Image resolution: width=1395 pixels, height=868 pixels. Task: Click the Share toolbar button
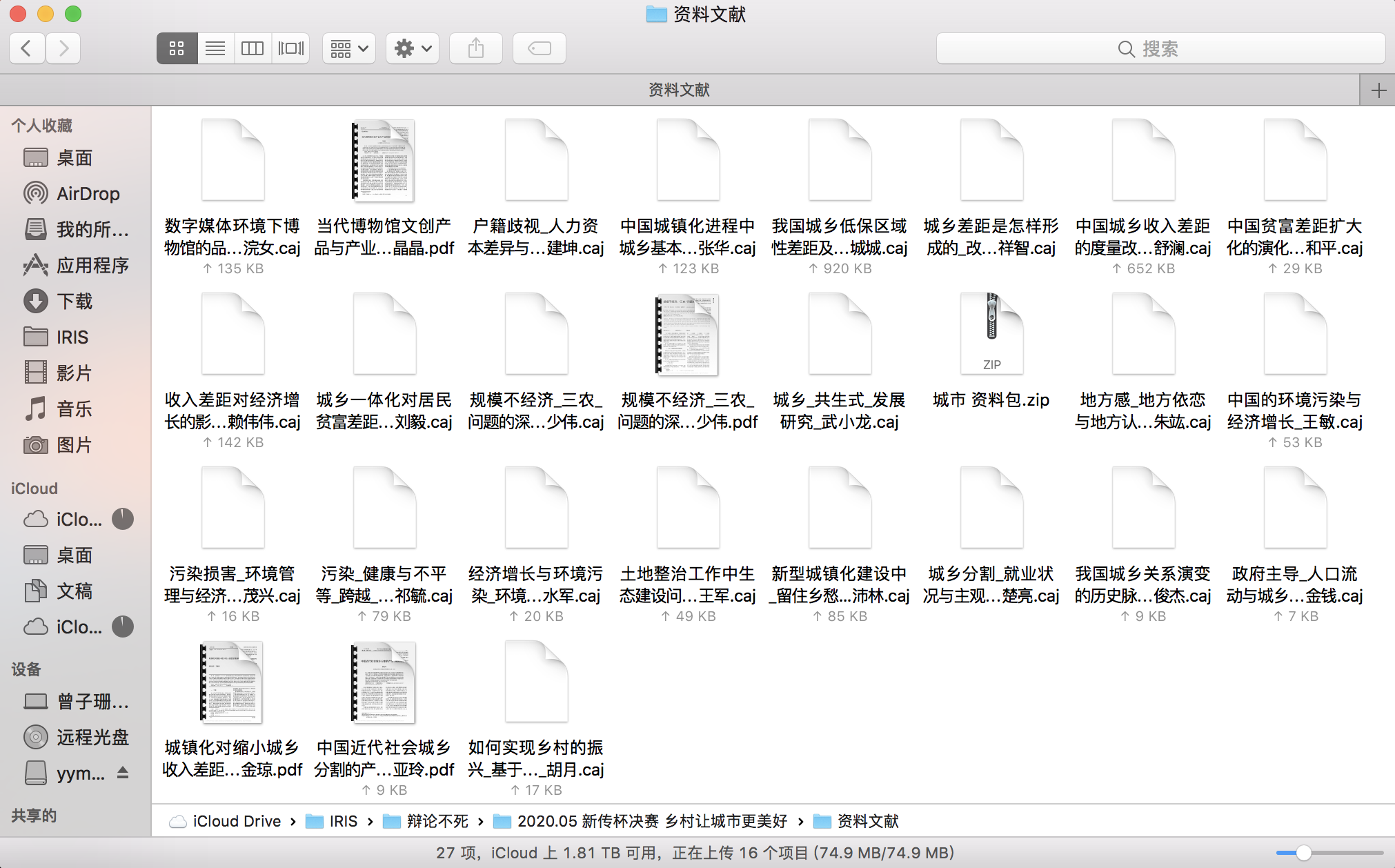(x=476, y=48)
